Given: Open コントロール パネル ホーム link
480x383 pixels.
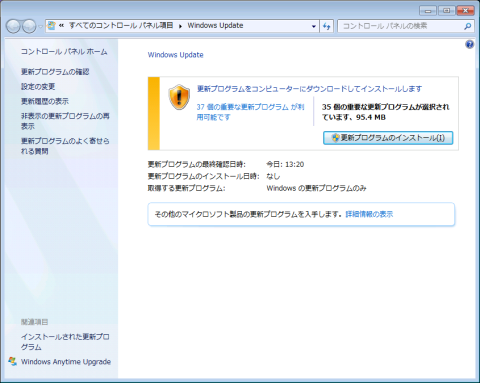Looking at the screenshot, I should coord(64,52).
